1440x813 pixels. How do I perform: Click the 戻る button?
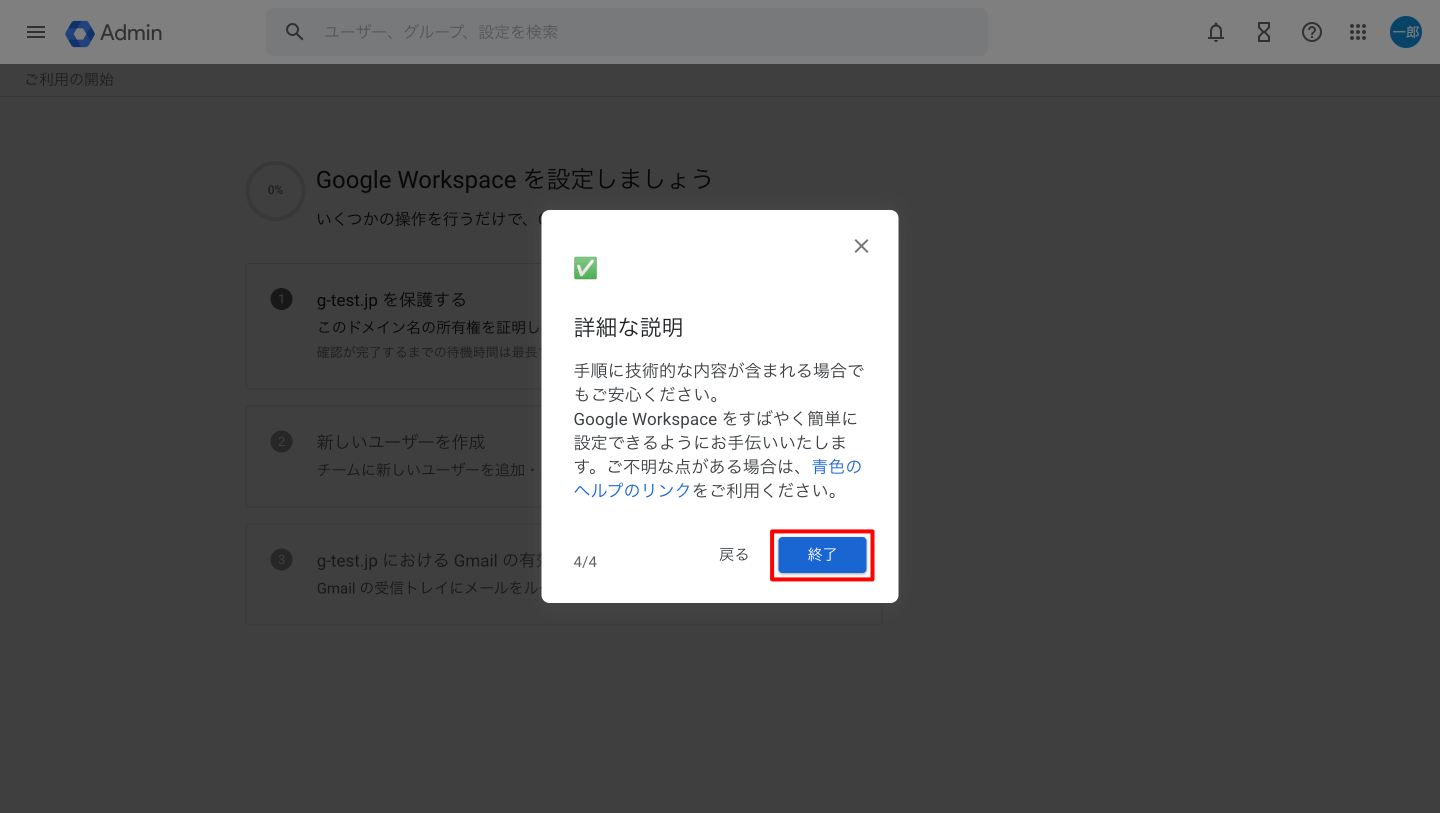[734, 555]
